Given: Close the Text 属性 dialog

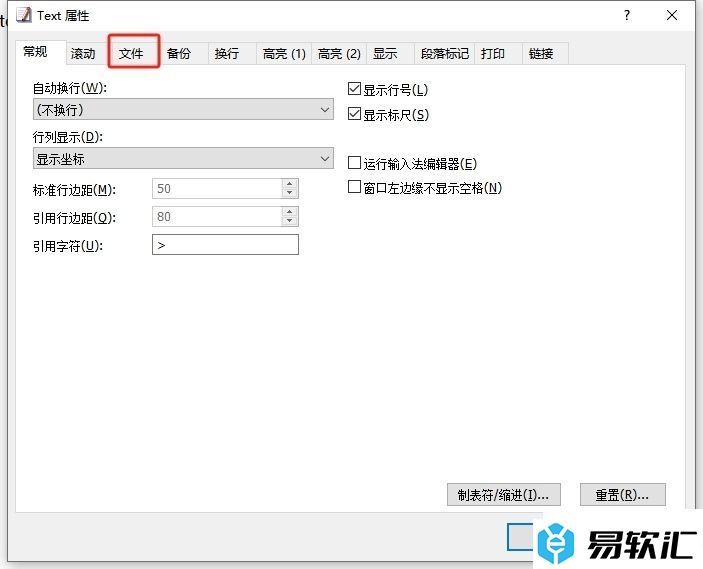Looking at the screenshot, I should (672, 16).
